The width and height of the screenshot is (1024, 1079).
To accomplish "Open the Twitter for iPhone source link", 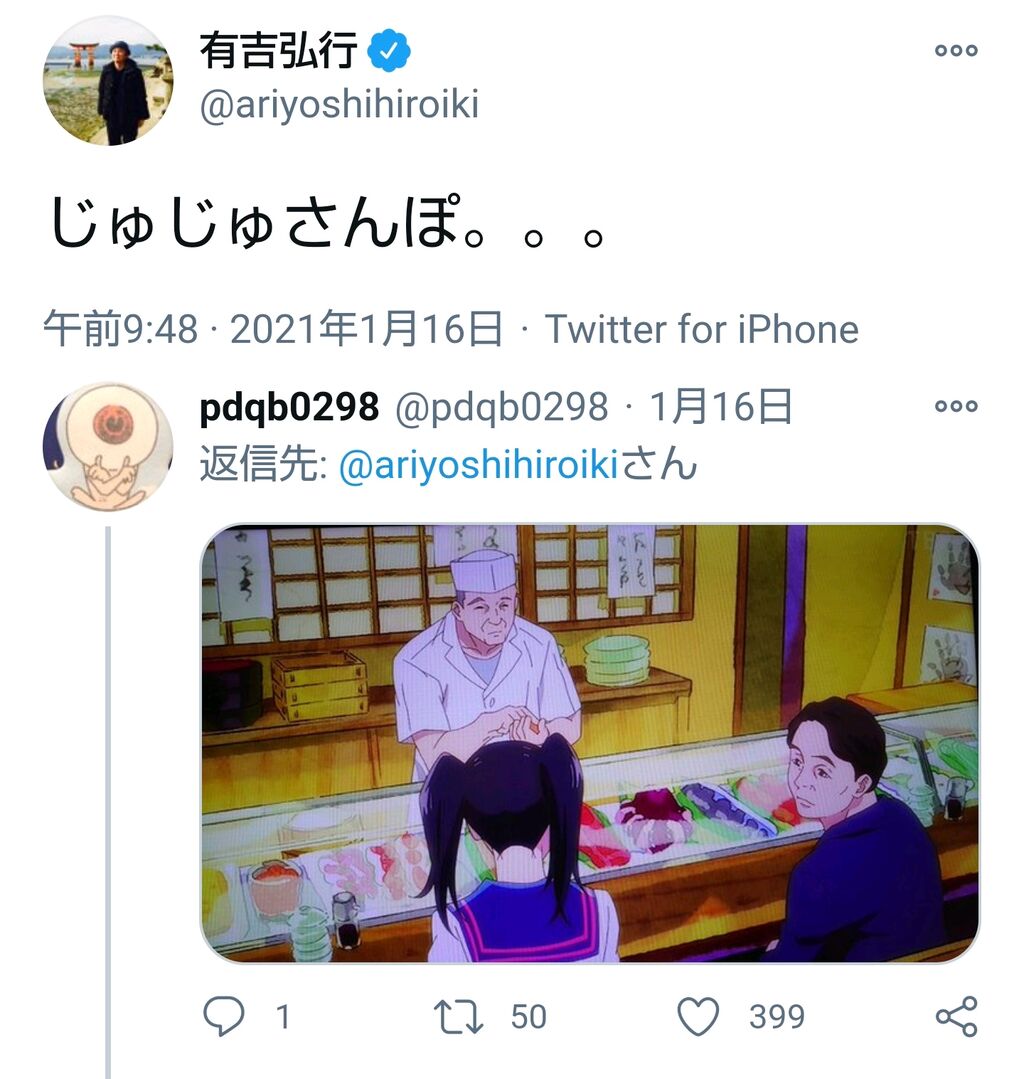I will pyautogui.click(x=702, y=329).
